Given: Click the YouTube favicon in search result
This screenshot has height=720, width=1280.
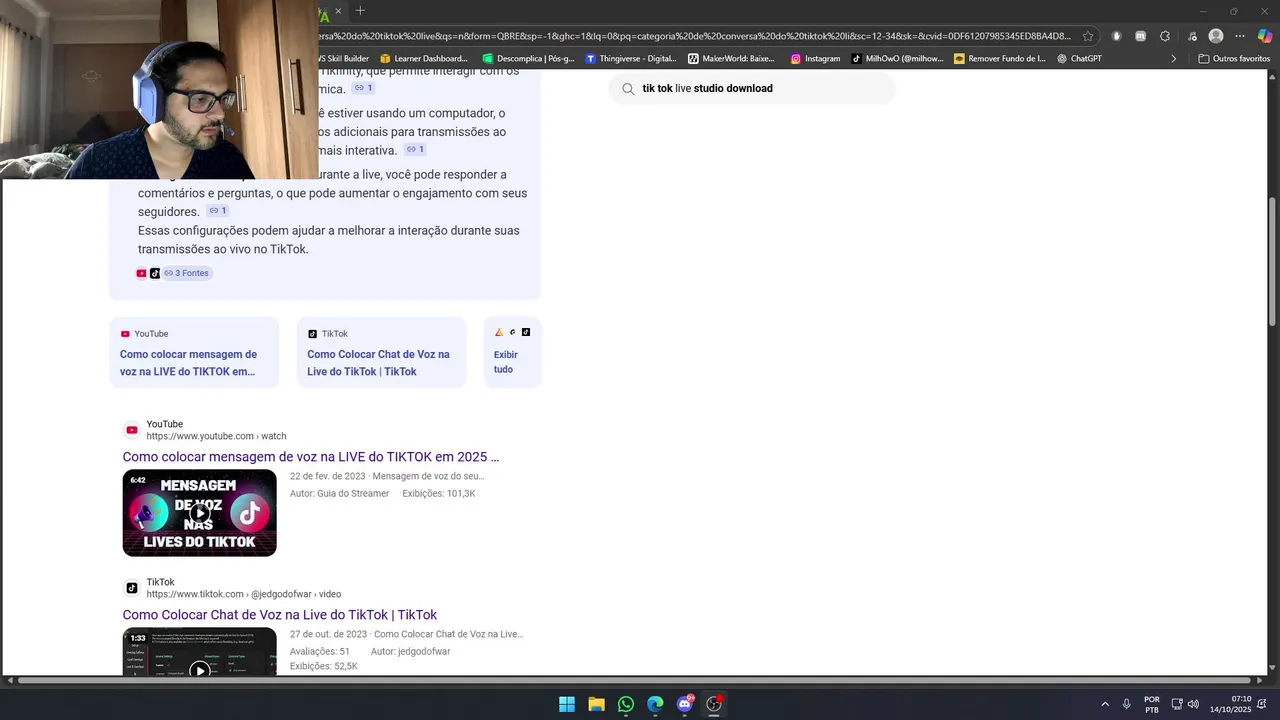Looking at the screenshot, I should [132, 430].
